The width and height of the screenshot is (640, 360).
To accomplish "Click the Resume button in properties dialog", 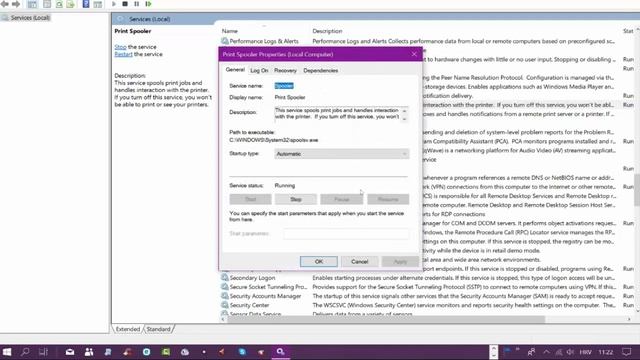I will [x=388, y=199].
